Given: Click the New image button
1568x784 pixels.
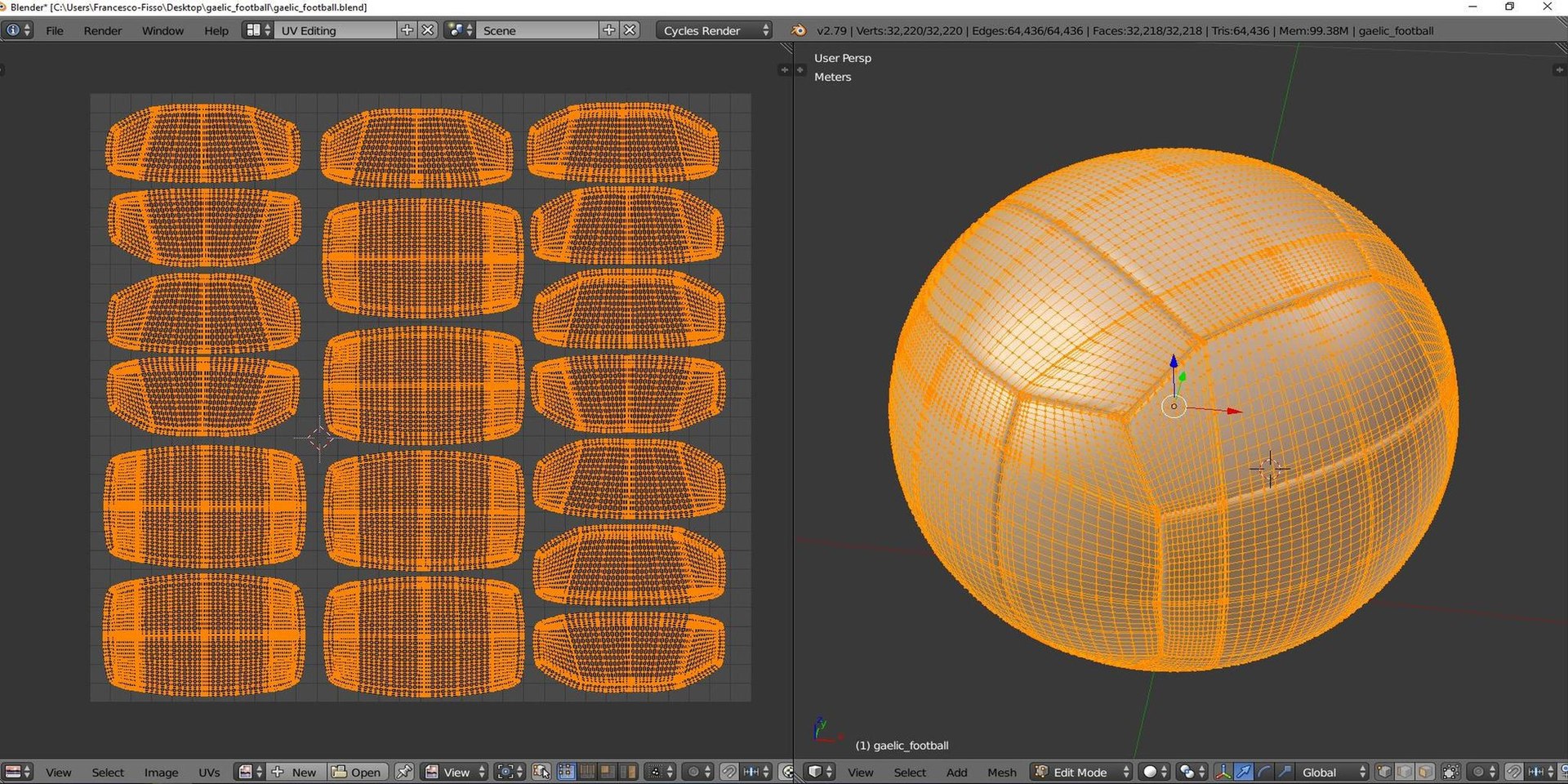Looking at the screenshot, I should (296, 772).
